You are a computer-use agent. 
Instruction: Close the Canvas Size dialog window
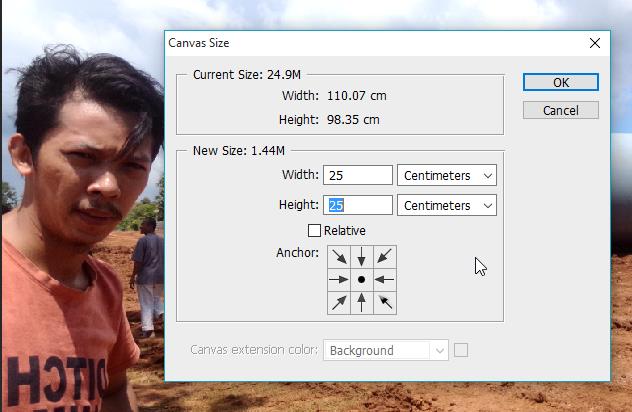(x=595, y=43)
